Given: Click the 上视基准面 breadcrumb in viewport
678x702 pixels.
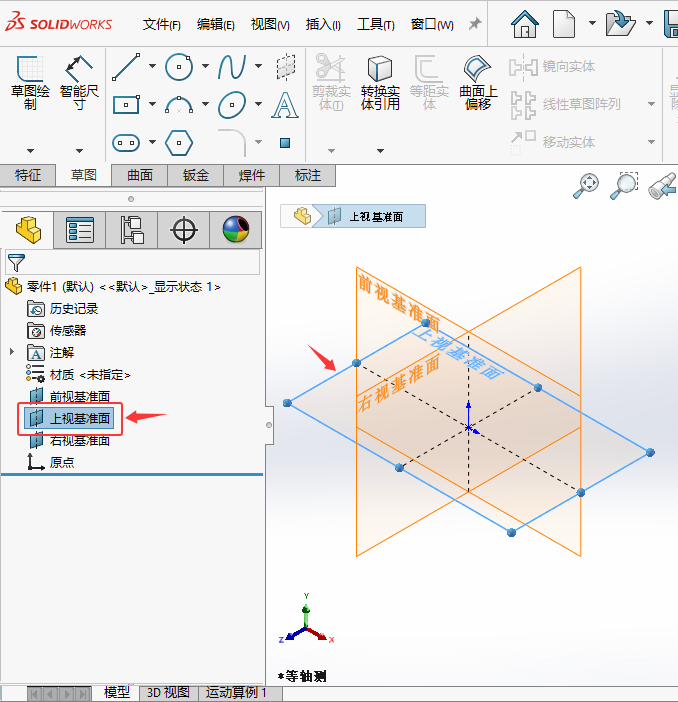Looking at the screenshot, I should 371,216.
